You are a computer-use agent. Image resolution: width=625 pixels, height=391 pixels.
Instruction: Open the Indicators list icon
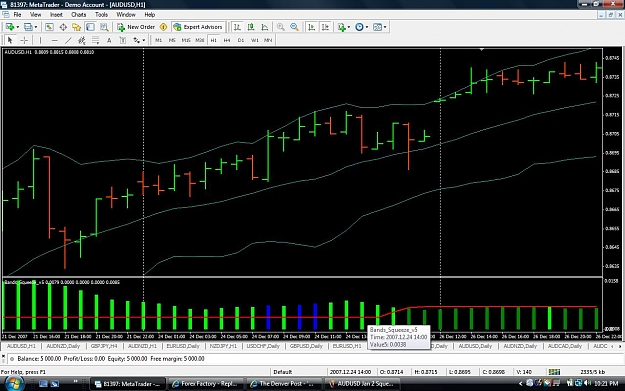point(341,27)
